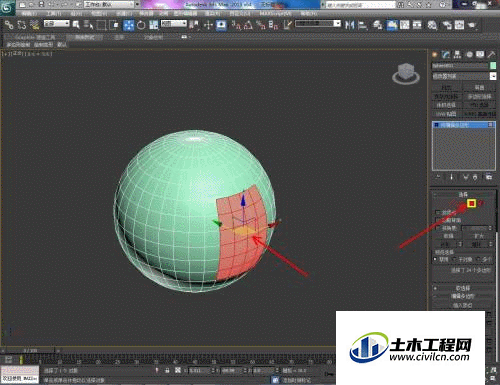Toggle the Percent Snap button
The image size is (500, 385).
click(x=261, y=25)
